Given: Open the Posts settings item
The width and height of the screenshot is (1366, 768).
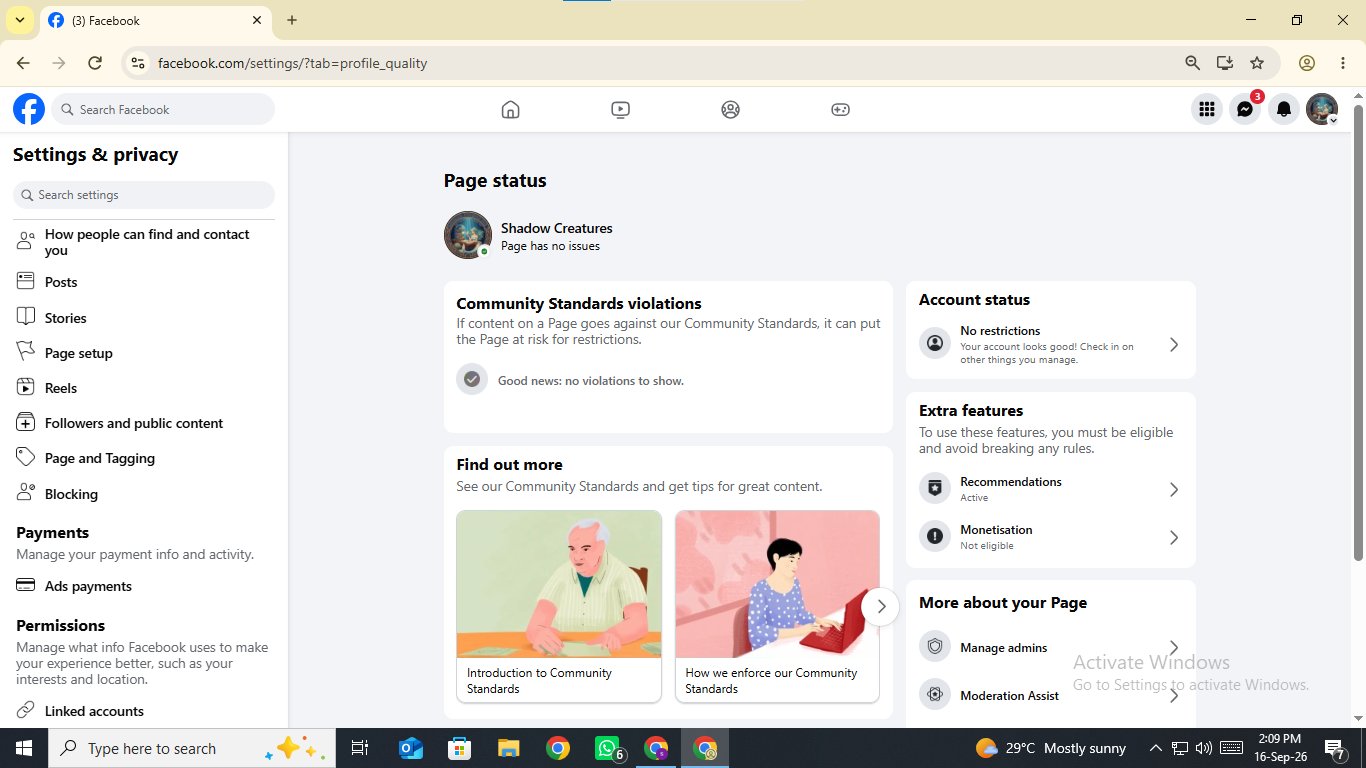Looking at the screenshot, I should click(144, 282).
